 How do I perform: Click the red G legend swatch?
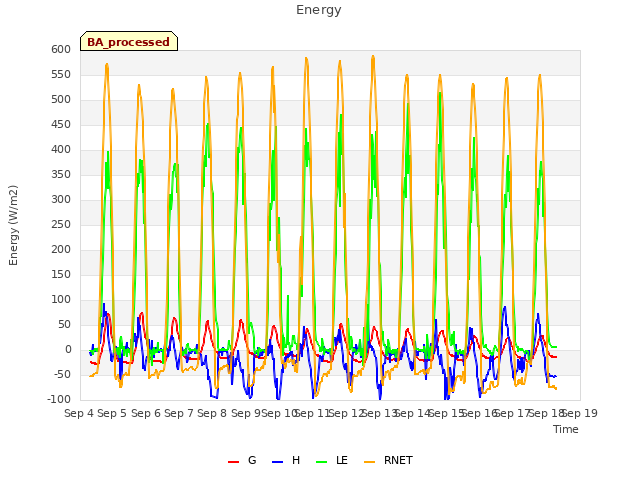[x=233, y=462]
